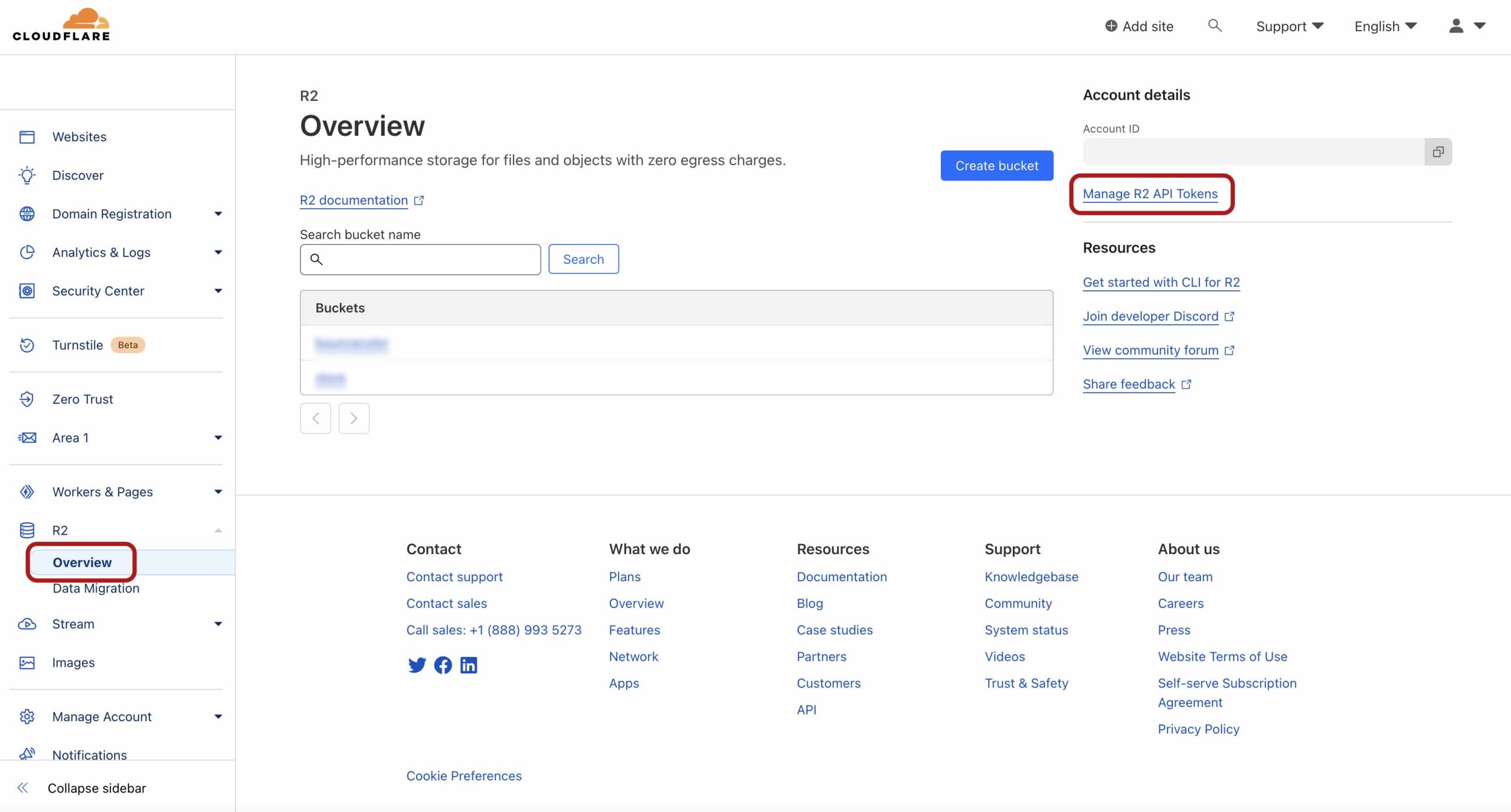1511x812 pixels.
Task: Collapse the R2 sidebar section
Action: tap(218, 531)
